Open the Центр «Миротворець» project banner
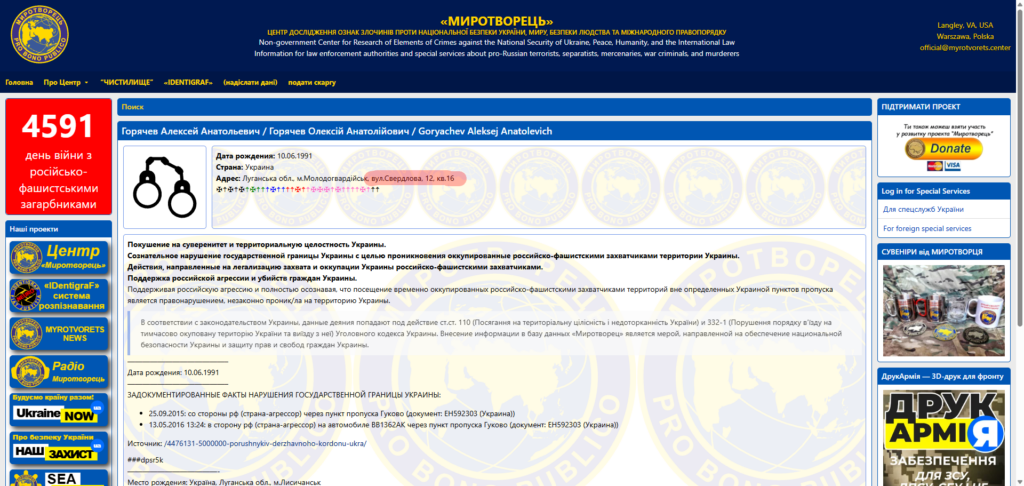Viewport: 1024px width, 486px height. point(59,257)
